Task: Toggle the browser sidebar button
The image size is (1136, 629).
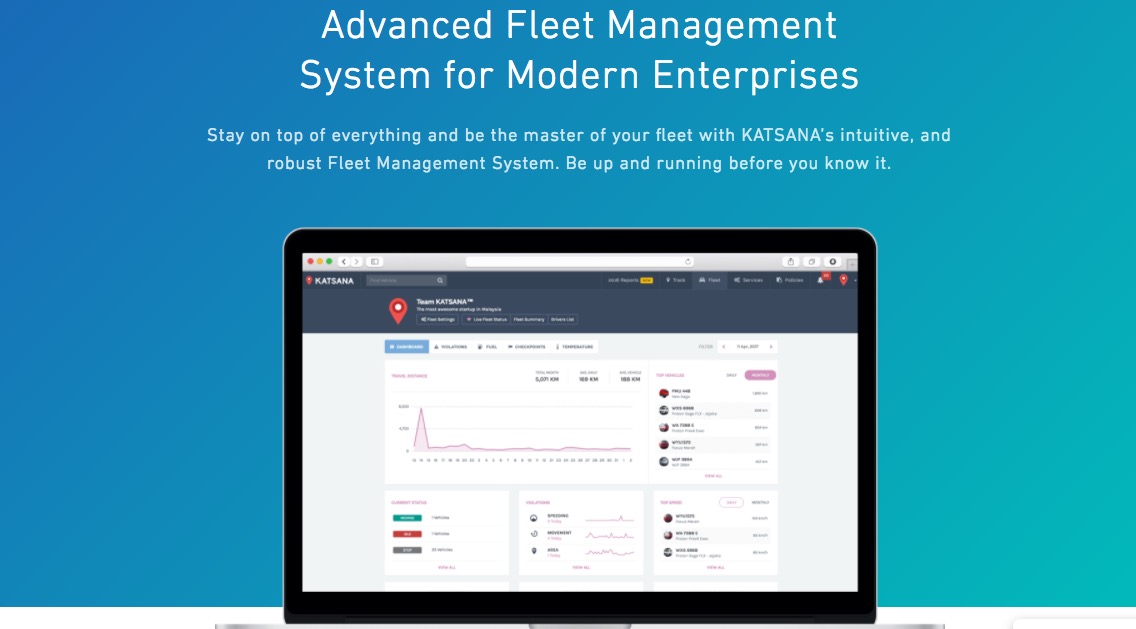Action: point(375,262)
